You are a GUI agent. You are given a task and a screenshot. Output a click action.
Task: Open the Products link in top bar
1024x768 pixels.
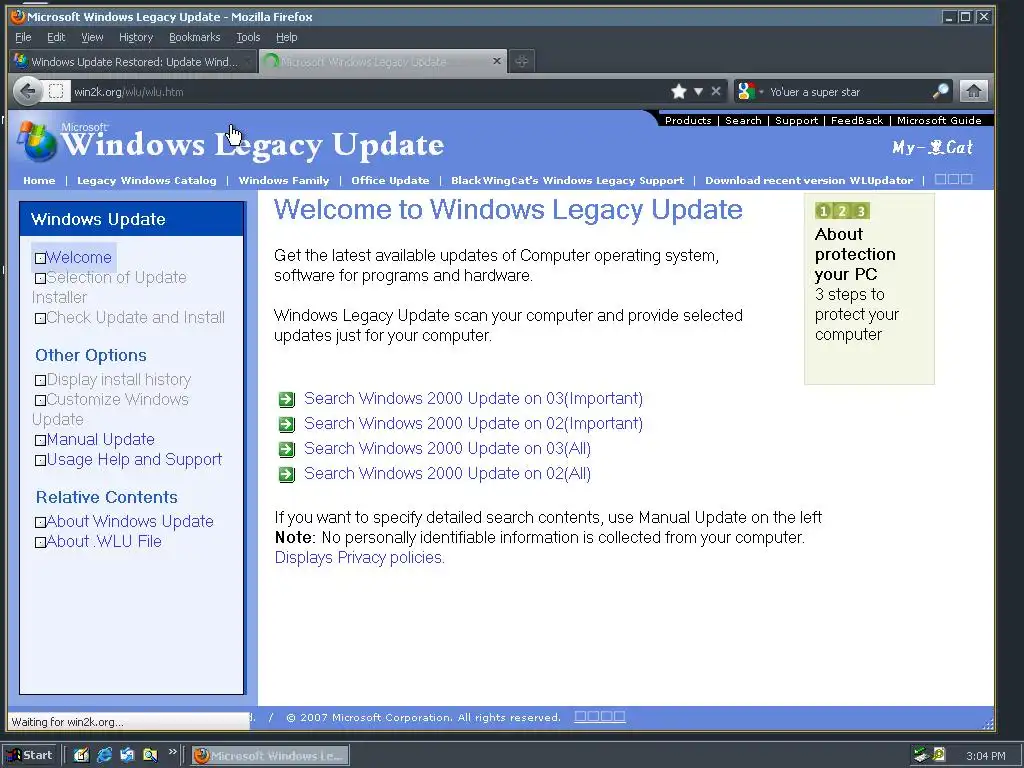tap(688, 120)
